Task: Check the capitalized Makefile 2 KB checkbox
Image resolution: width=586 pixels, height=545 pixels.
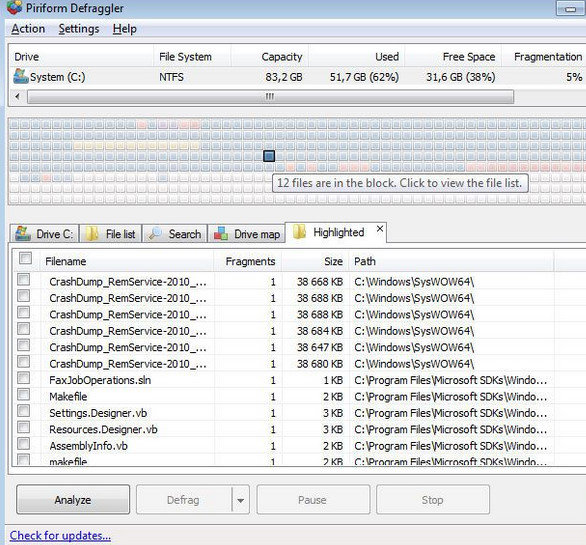Action: [x=24, y=394]
